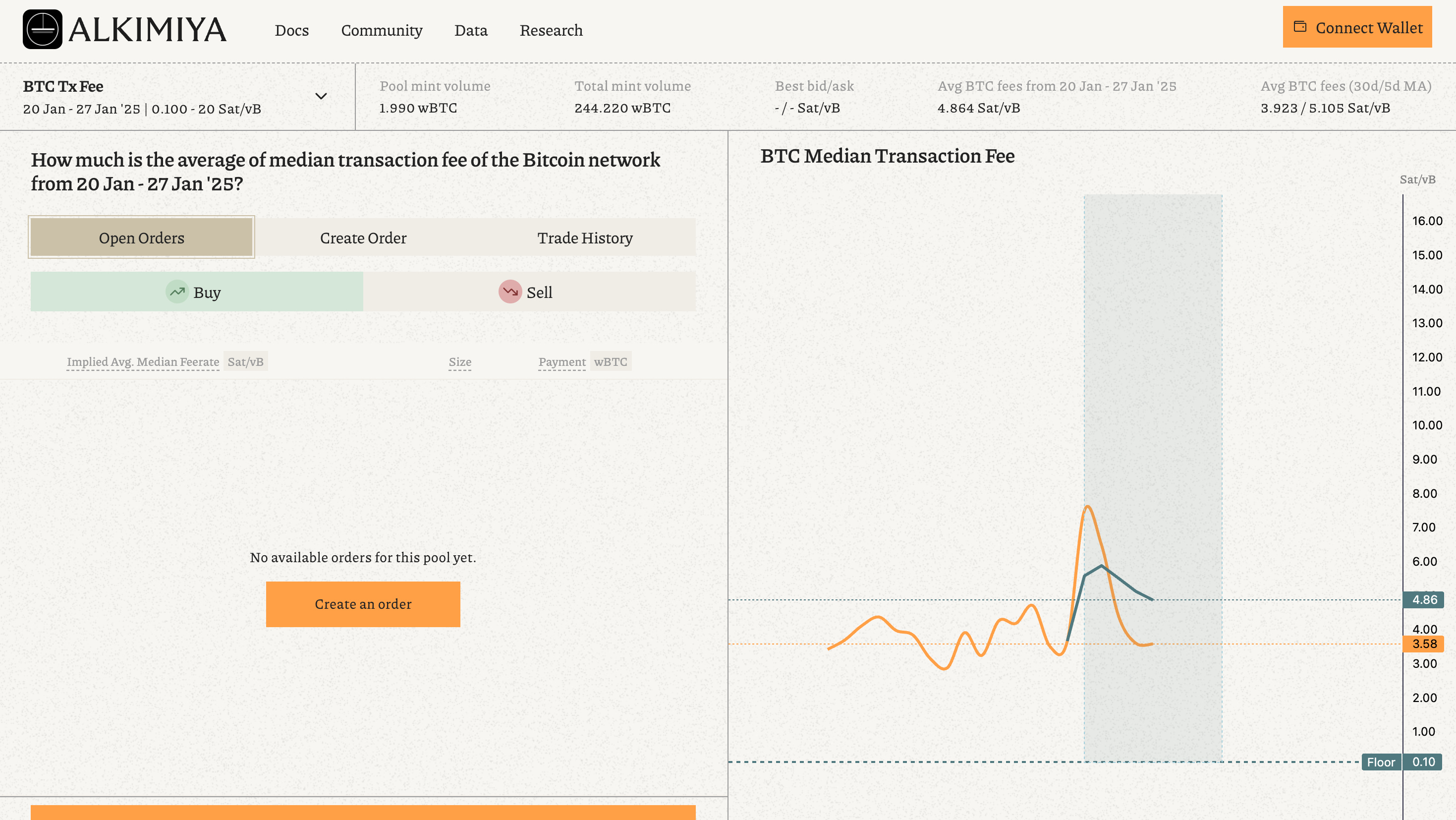Switch to the Trade History tab
This screenshot has height=820, width=1456.
click(584, 237)
